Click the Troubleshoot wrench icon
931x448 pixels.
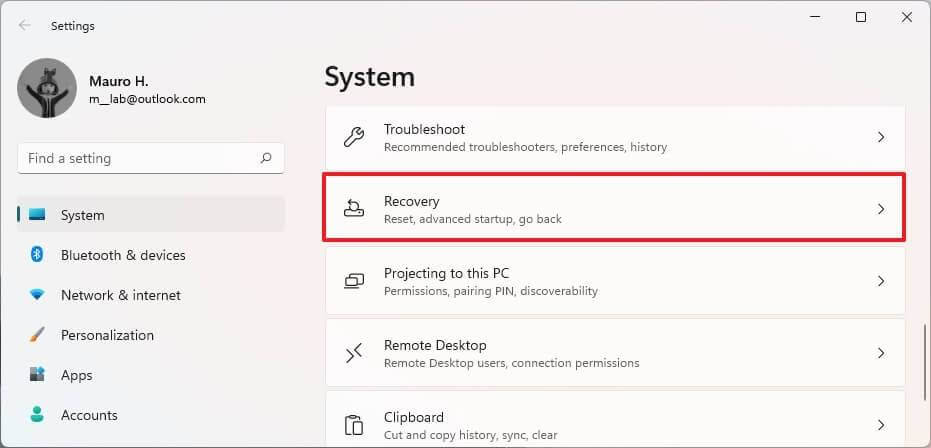click(354, 137)
